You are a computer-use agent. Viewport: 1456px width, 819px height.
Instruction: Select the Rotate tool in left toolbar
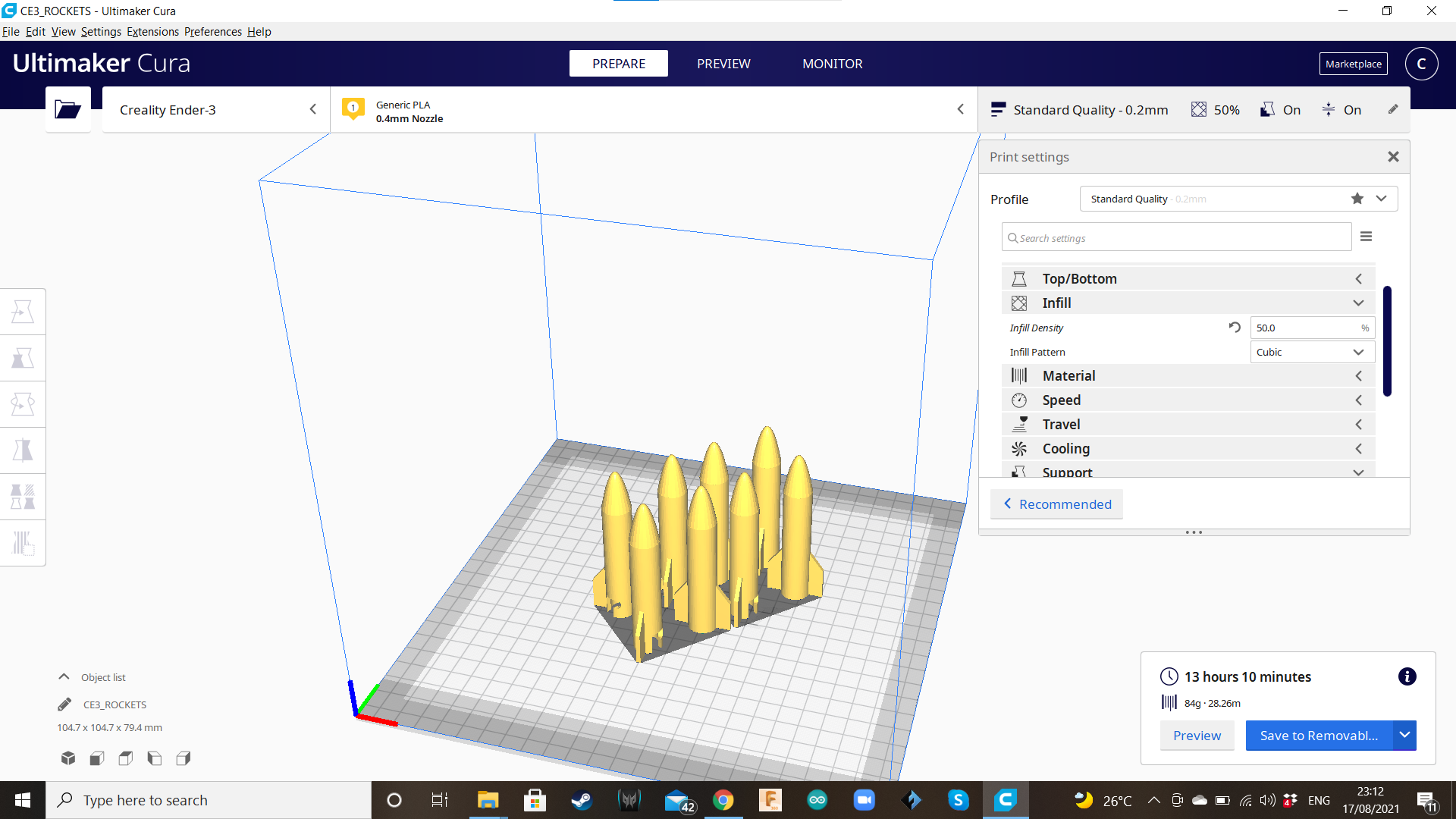coord(23,404)
